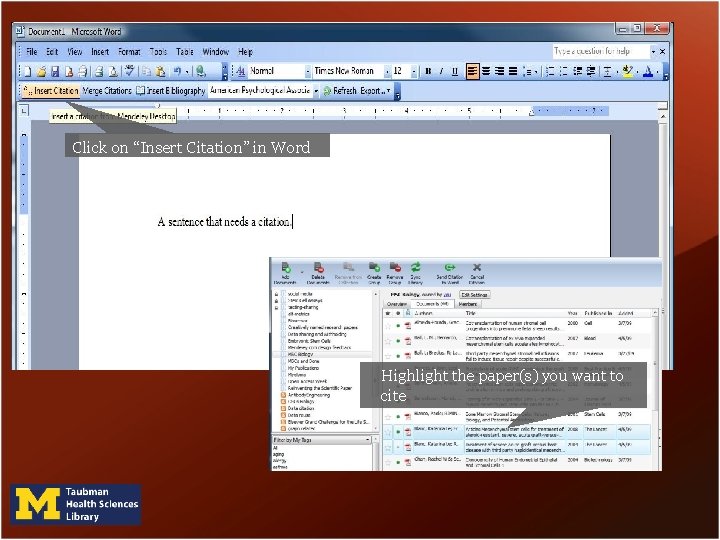Apply the yellow highlight color
The width and height of the screenshot is (720, 540).
click(x=628, y=71)
